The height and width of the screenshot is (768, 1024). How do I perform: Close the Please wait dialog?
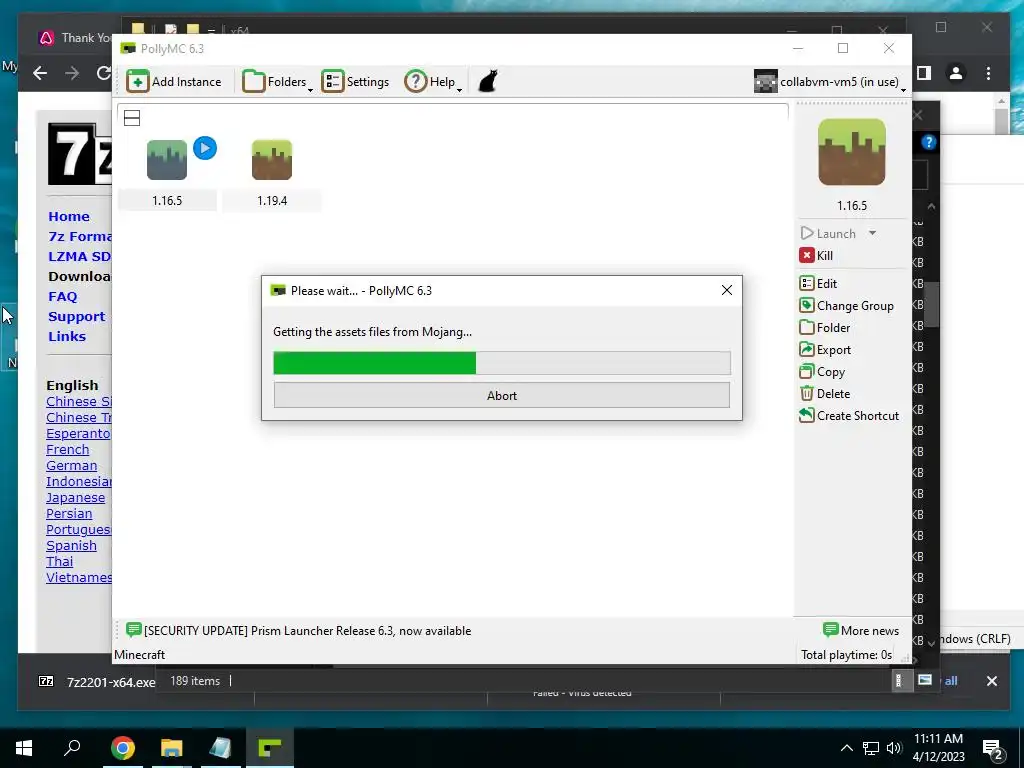(727, 290)
